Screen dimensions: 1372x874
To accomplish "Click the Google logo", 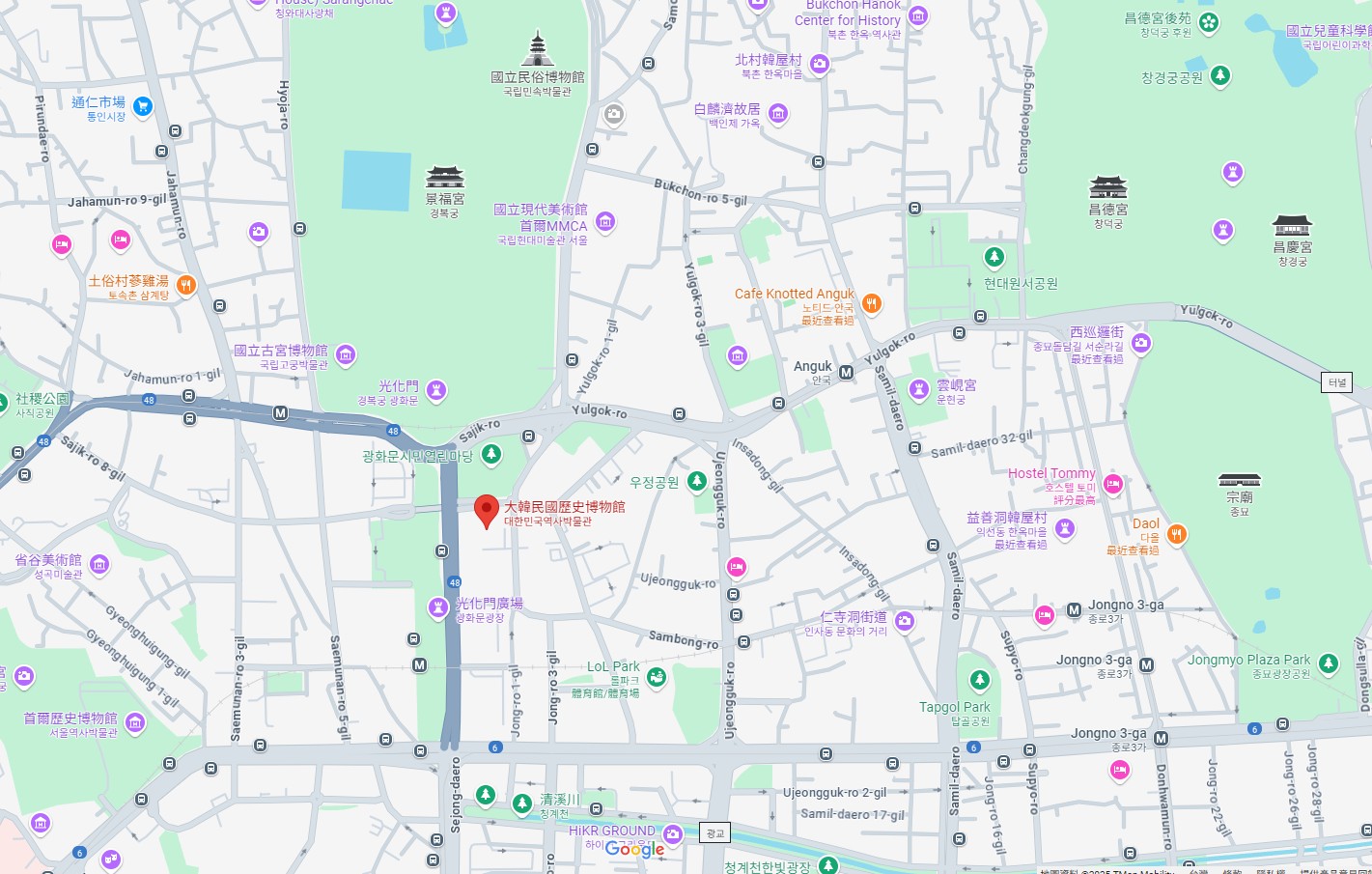I will (634, 849).
